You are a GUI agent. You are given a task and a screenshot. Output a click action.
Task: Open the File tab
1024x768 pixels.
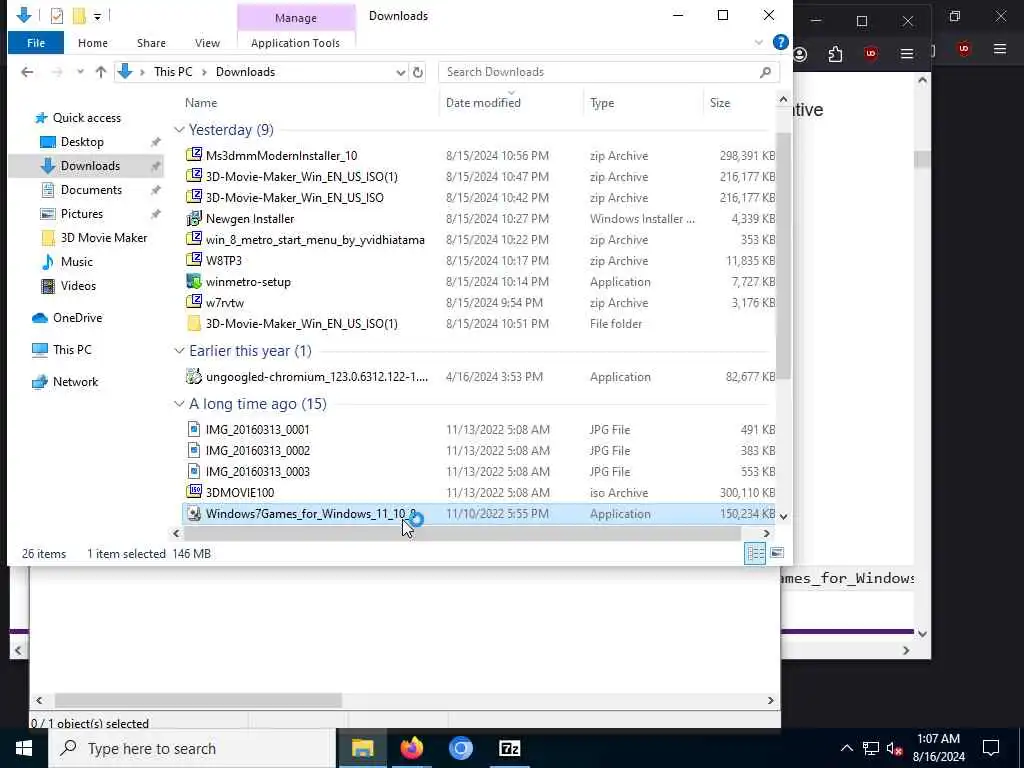[36, 43]
